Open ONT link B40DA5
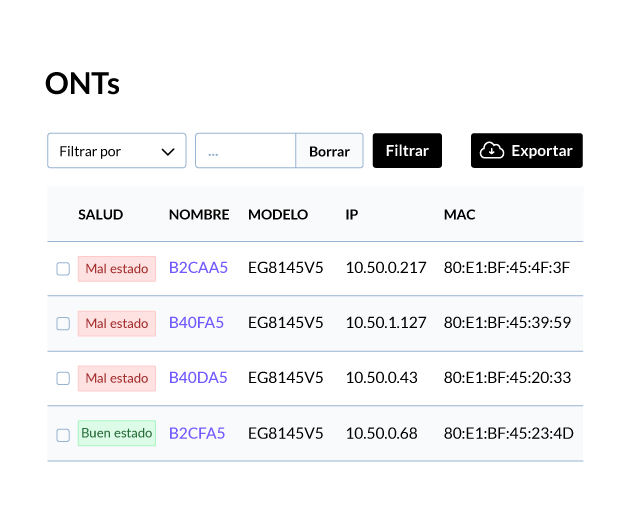The width and height of the screenshot is (631, 532). pos(198,377)
